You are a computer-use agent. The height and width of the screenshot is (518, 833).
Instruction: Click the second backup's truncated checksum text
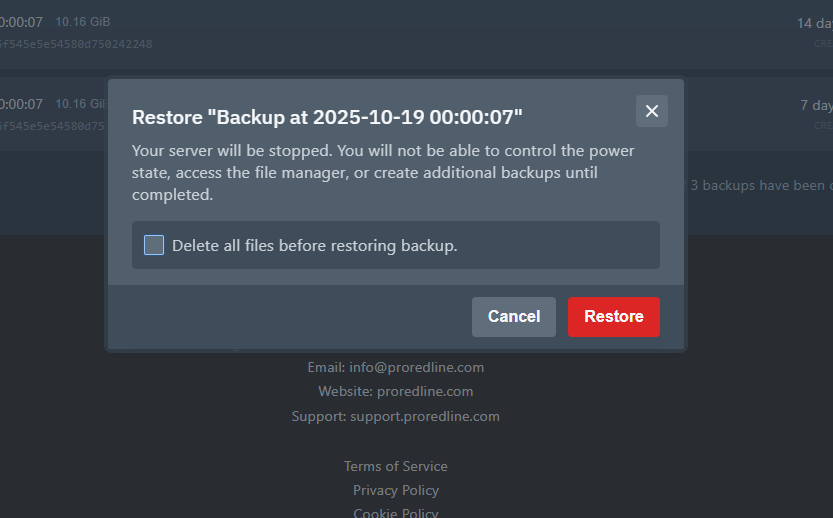click(52, 126)
